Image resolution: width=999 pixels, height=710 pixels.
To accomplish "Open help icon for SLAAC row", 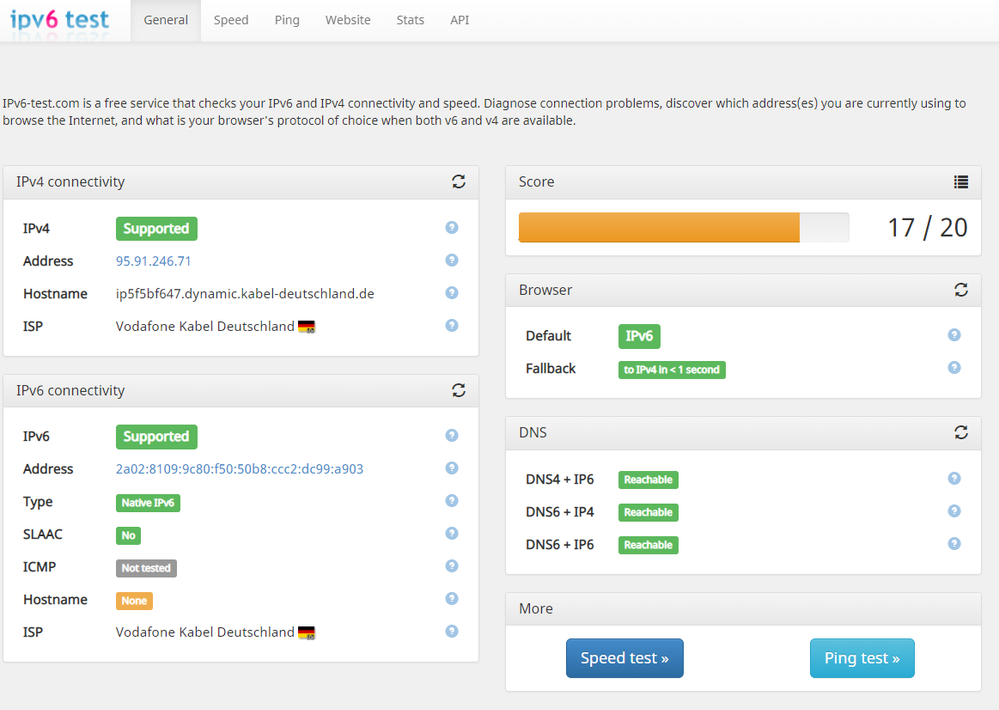I will coord(452,534).
